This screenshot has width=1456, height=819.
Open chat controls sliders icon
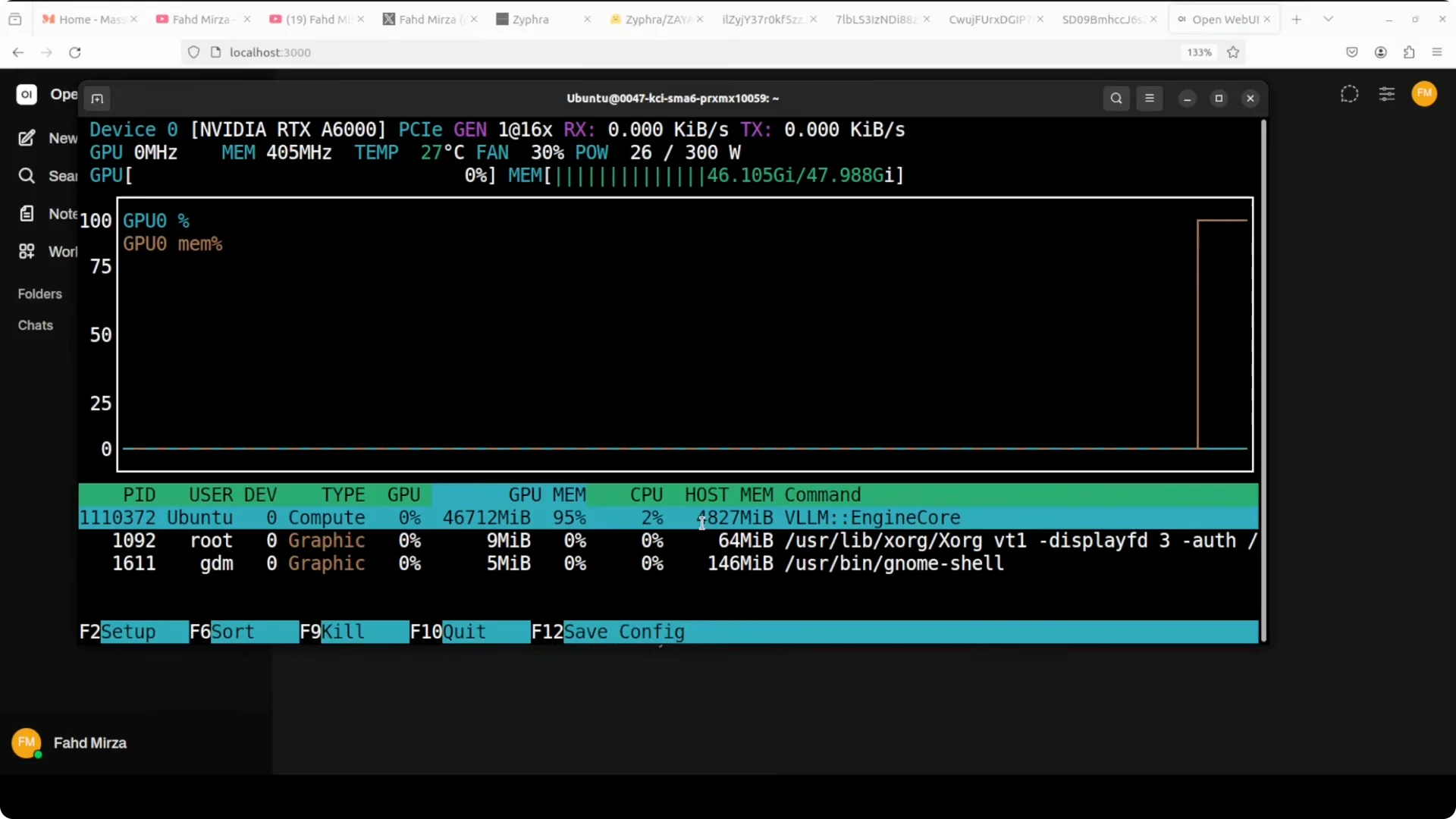tap(1387, 94)
